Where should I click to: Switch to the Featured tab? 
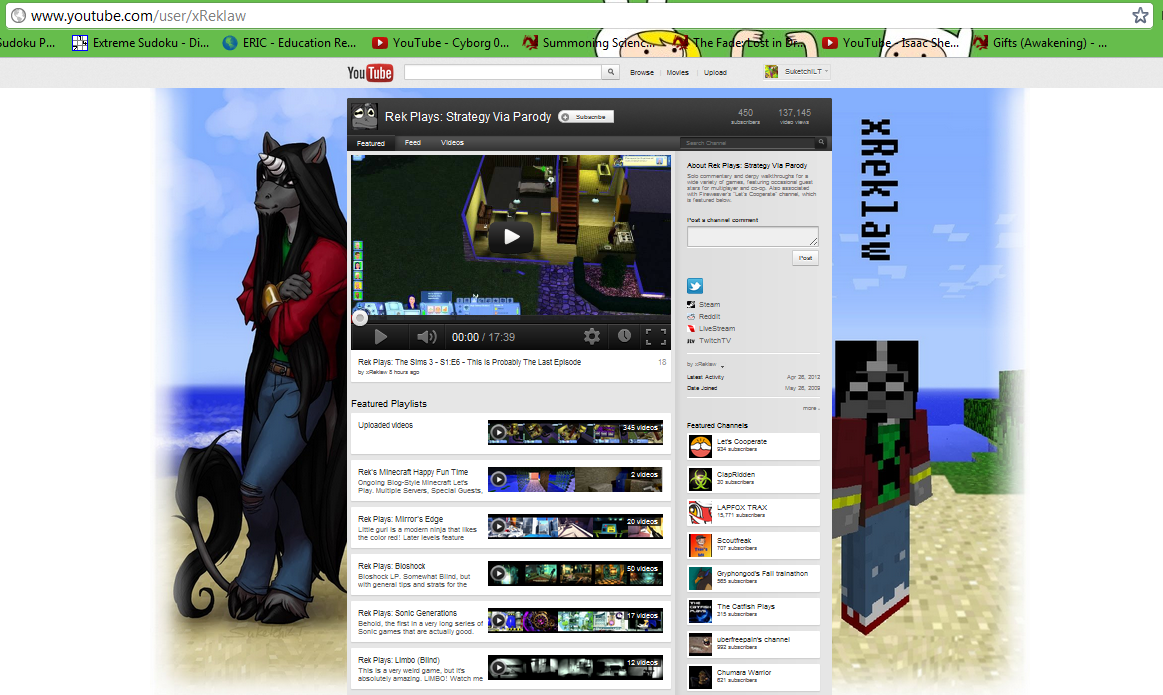371,143
